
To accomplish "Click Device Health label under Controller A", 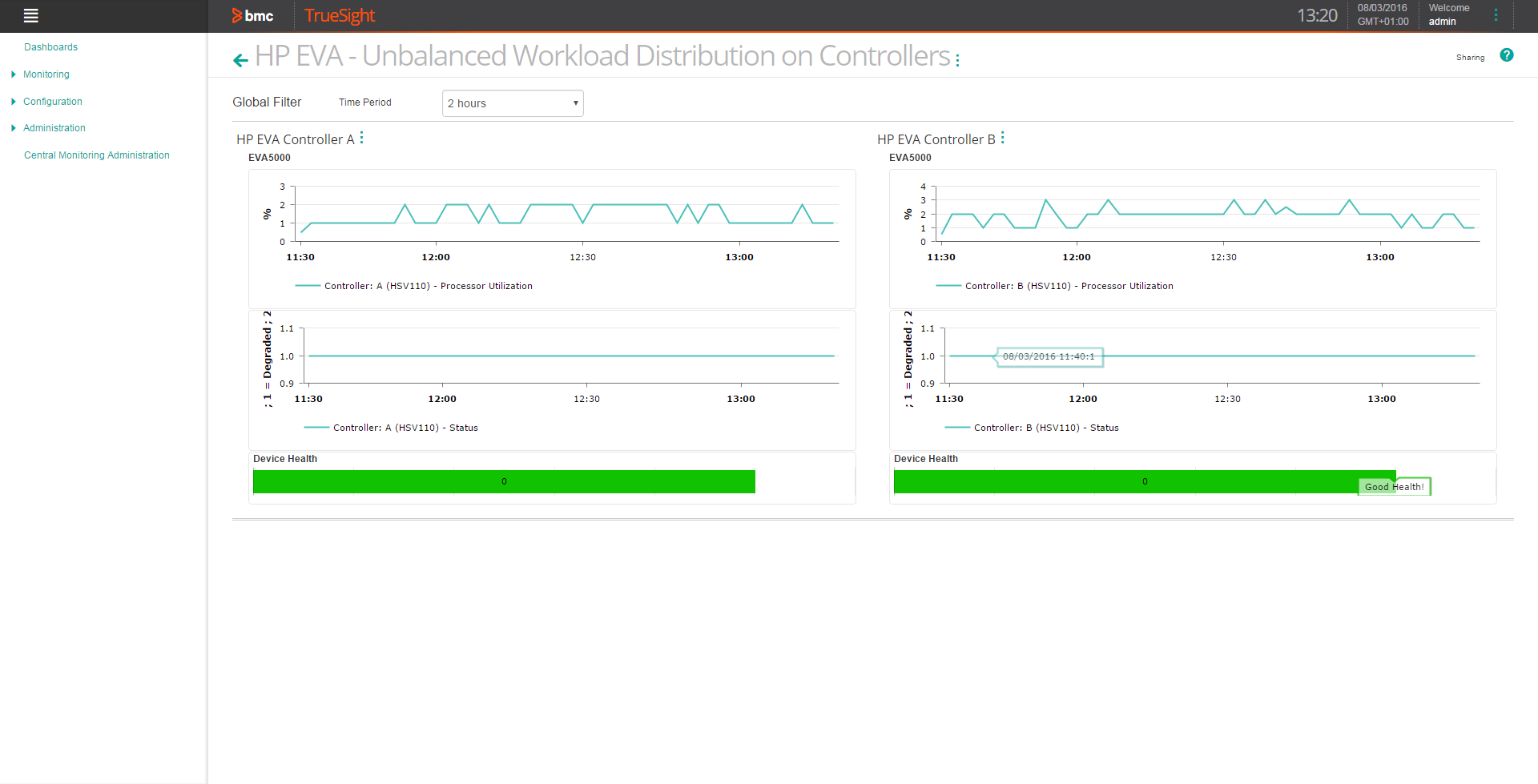I will [x=285, y=459].
